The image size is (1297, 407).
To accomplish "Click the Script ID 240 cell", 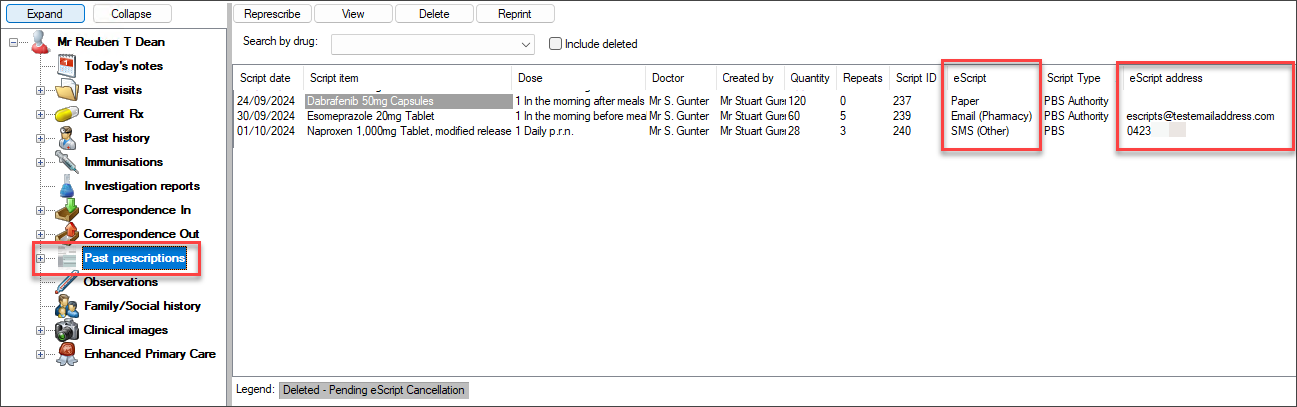I will point(902,131).
